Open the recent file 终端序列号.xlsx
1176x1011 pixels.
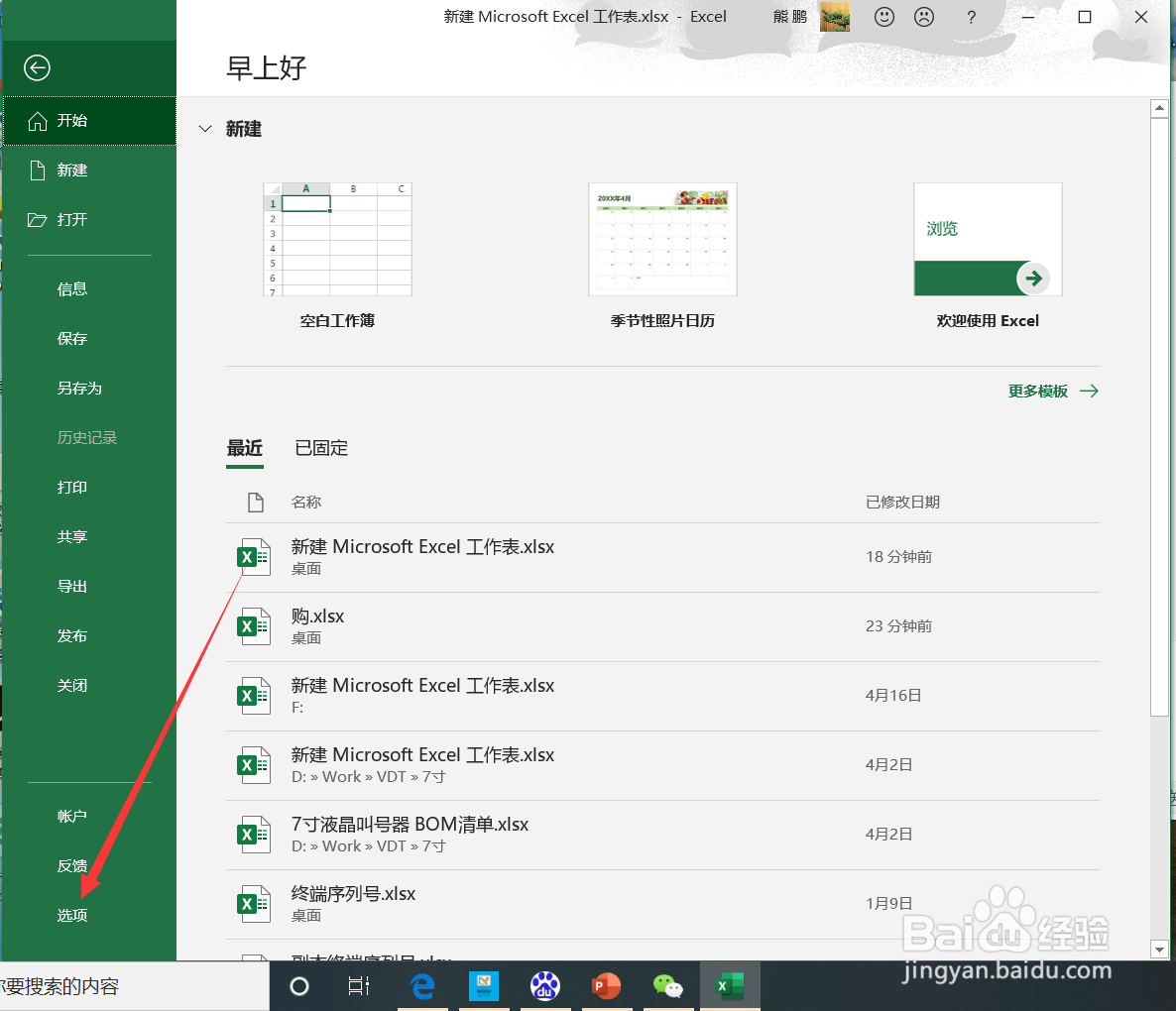click(662, 904)
